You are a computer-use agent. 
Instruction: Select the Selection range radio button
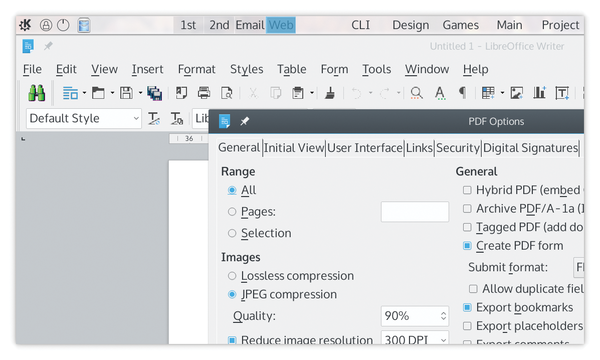232,233
